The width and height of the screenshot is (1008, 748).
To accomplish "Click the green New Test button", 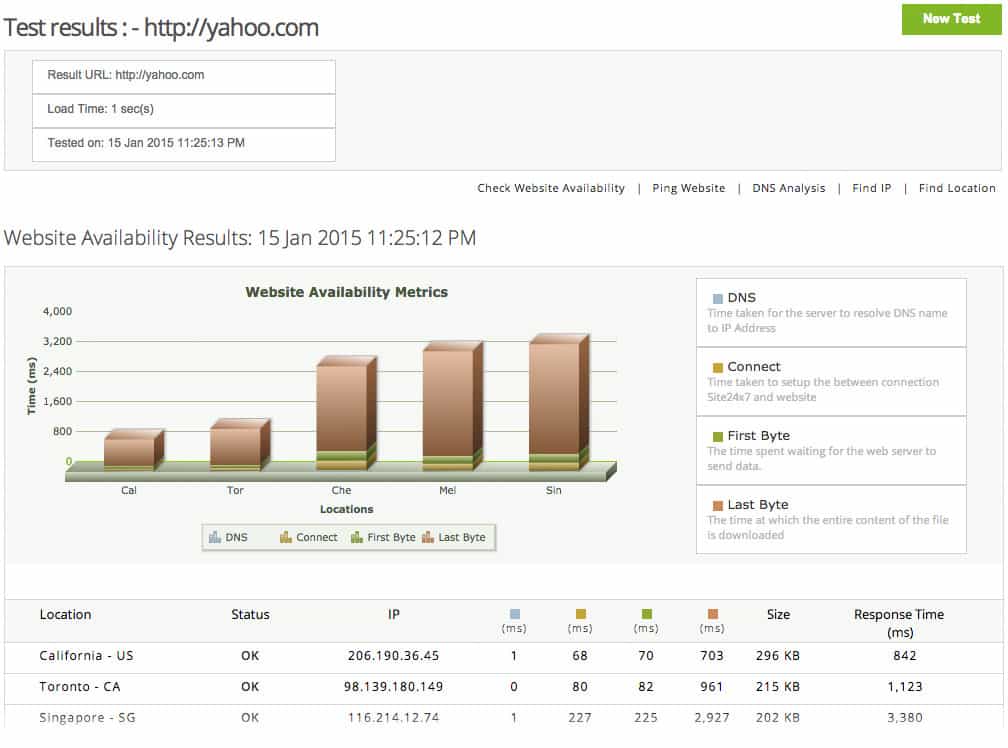I will (x=951, y=19).
